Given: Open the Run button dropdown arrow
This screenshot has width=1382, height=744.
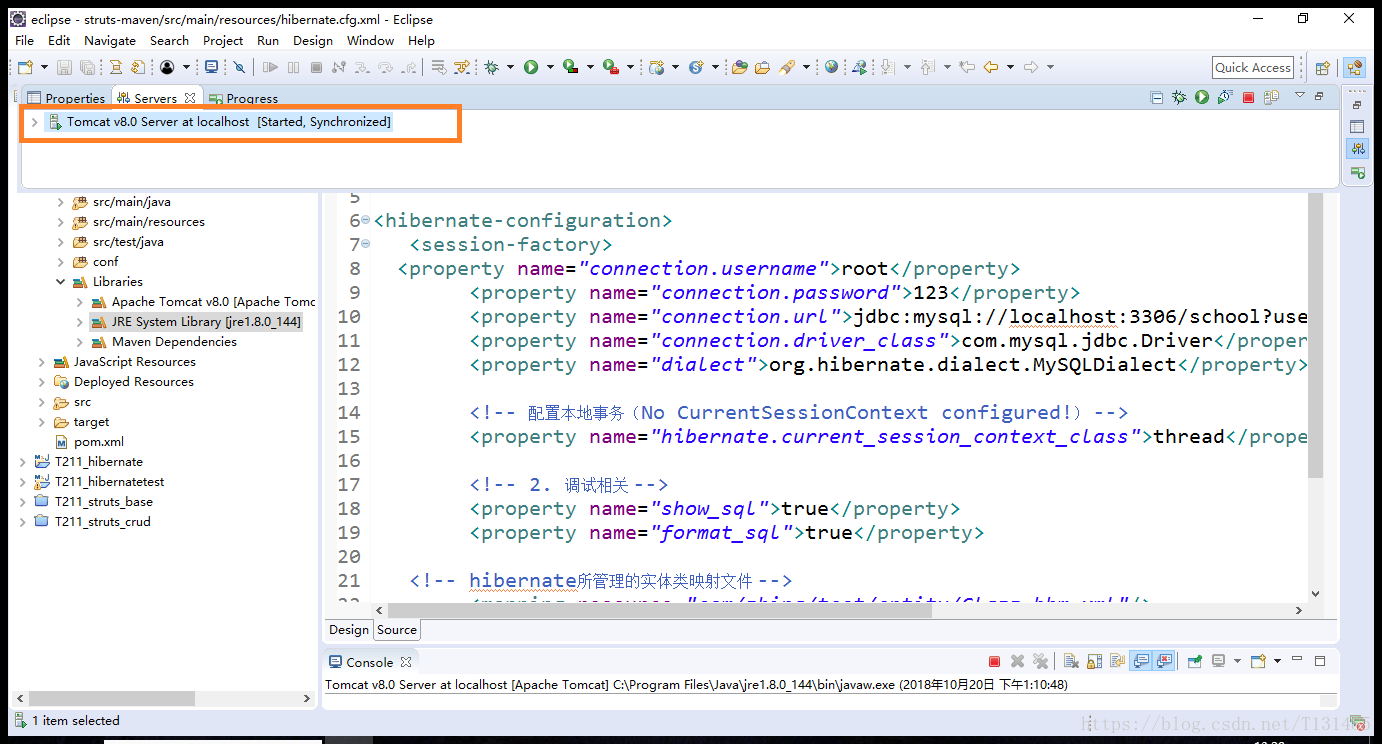Looking at the screenshot, I should pos(550,67).
